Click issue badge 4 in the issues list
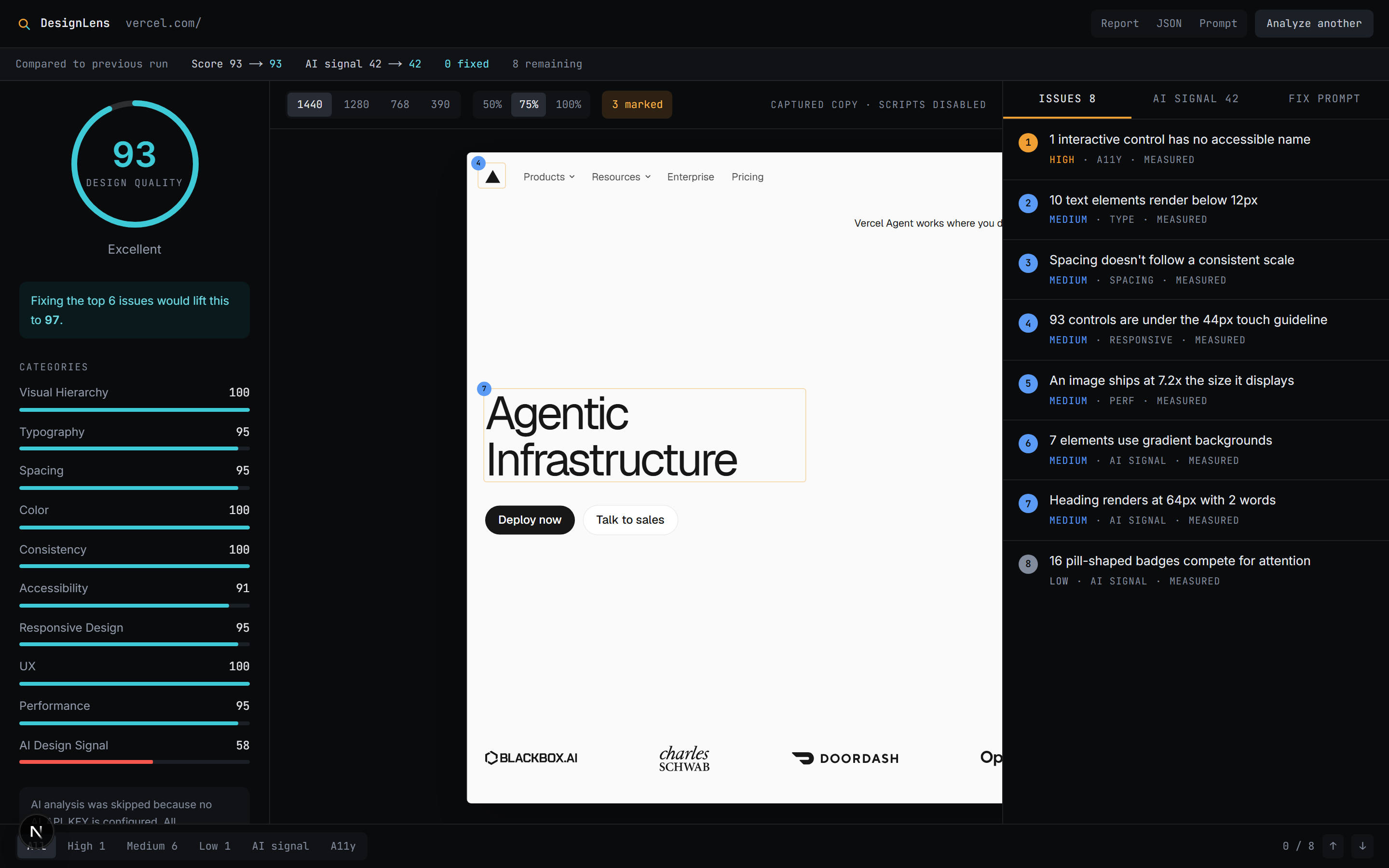This screenshot has width=1389, height=868. coord(1028,323)
